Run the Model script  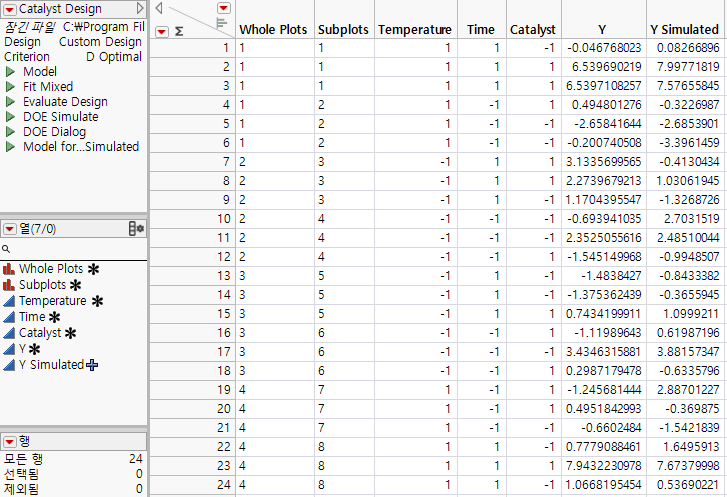[10, 72]
